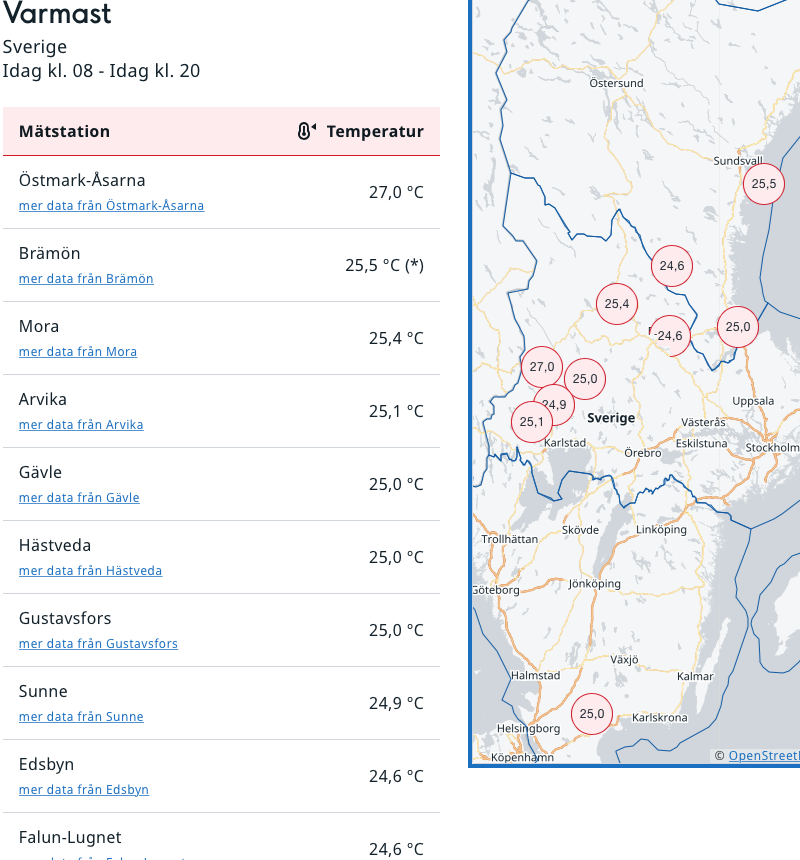800x860 pixels.
Task: Select the 27,0 marker on the map
Action: [542, 367]
